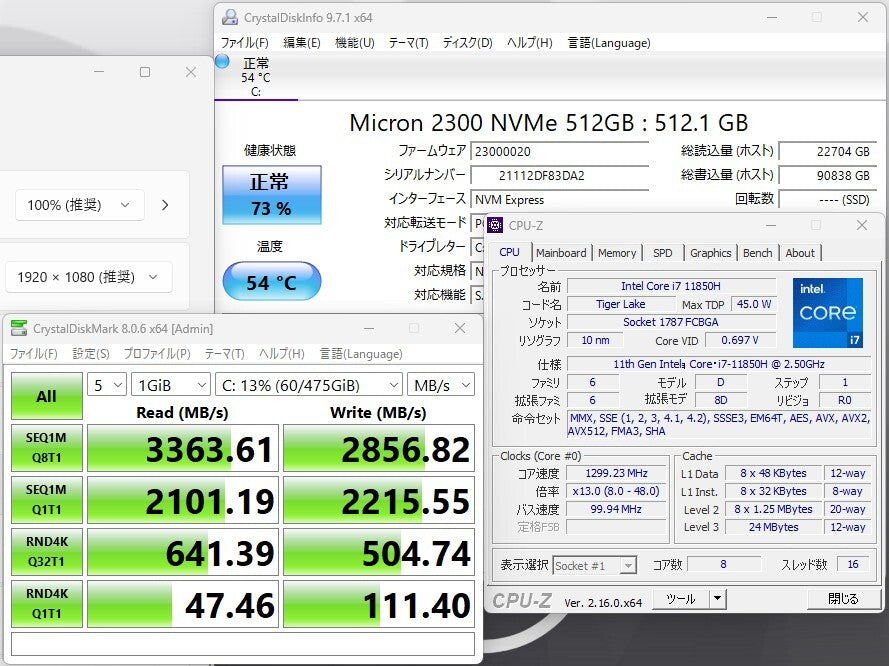The height and width of the screenshot is (666, 889).
Task: Click the thread count value 16
Action: click(853, 565)
